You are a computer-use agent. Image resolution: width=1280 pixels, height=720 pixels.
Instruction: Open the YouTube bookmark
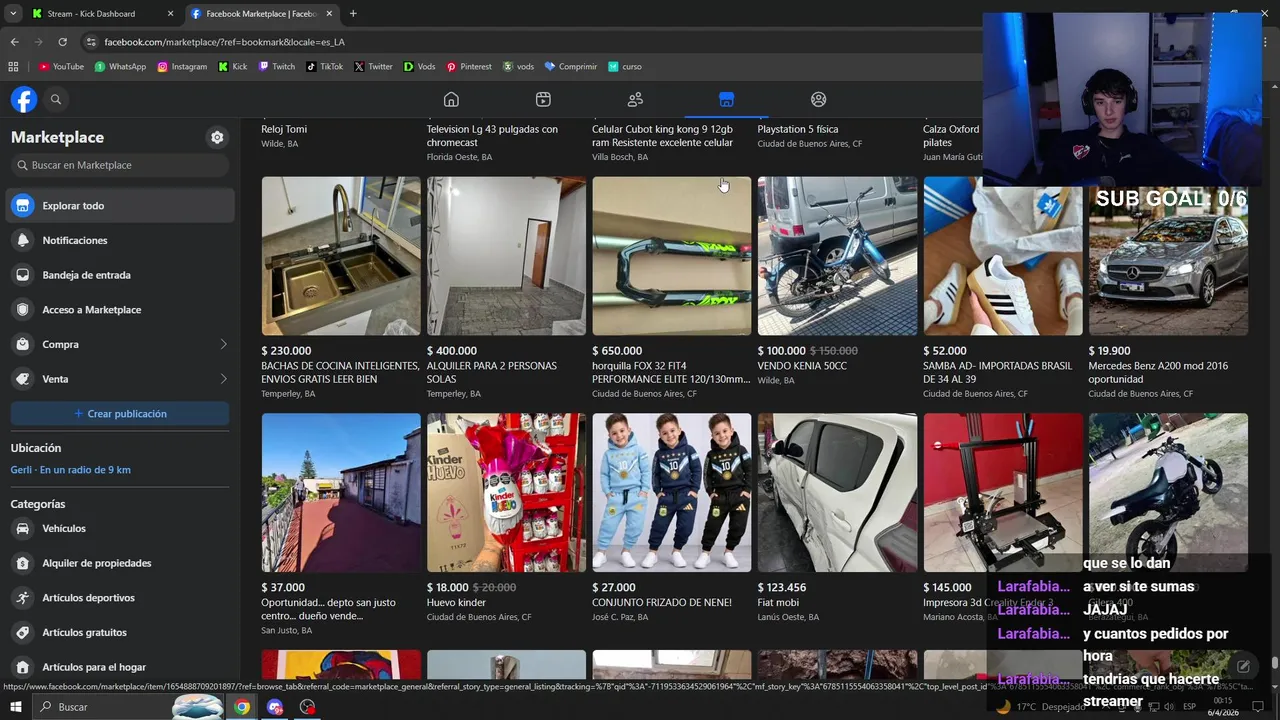click(x=61, y=67)
